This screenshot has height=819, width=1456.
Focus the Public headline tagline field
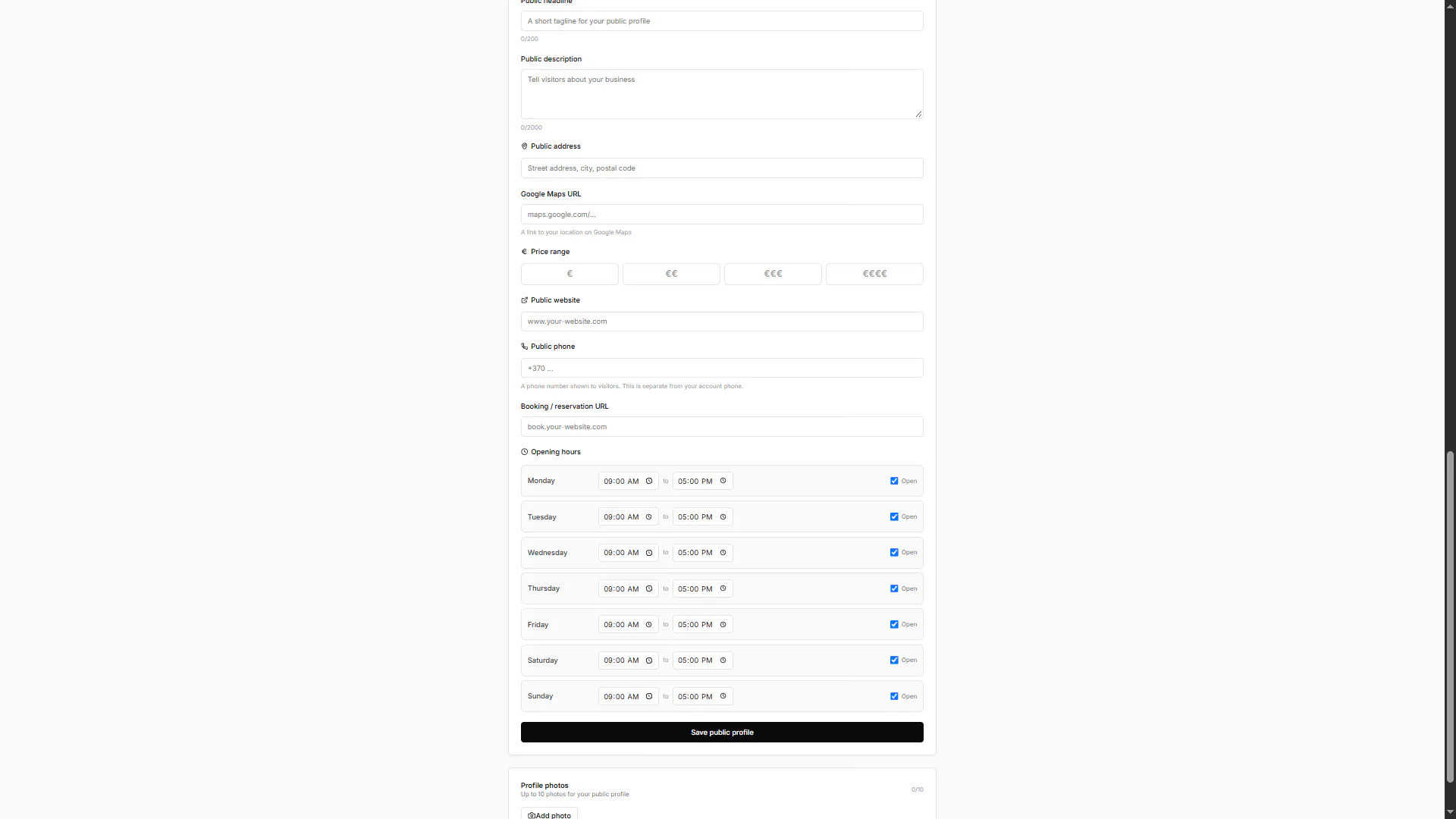click(722, 21)
